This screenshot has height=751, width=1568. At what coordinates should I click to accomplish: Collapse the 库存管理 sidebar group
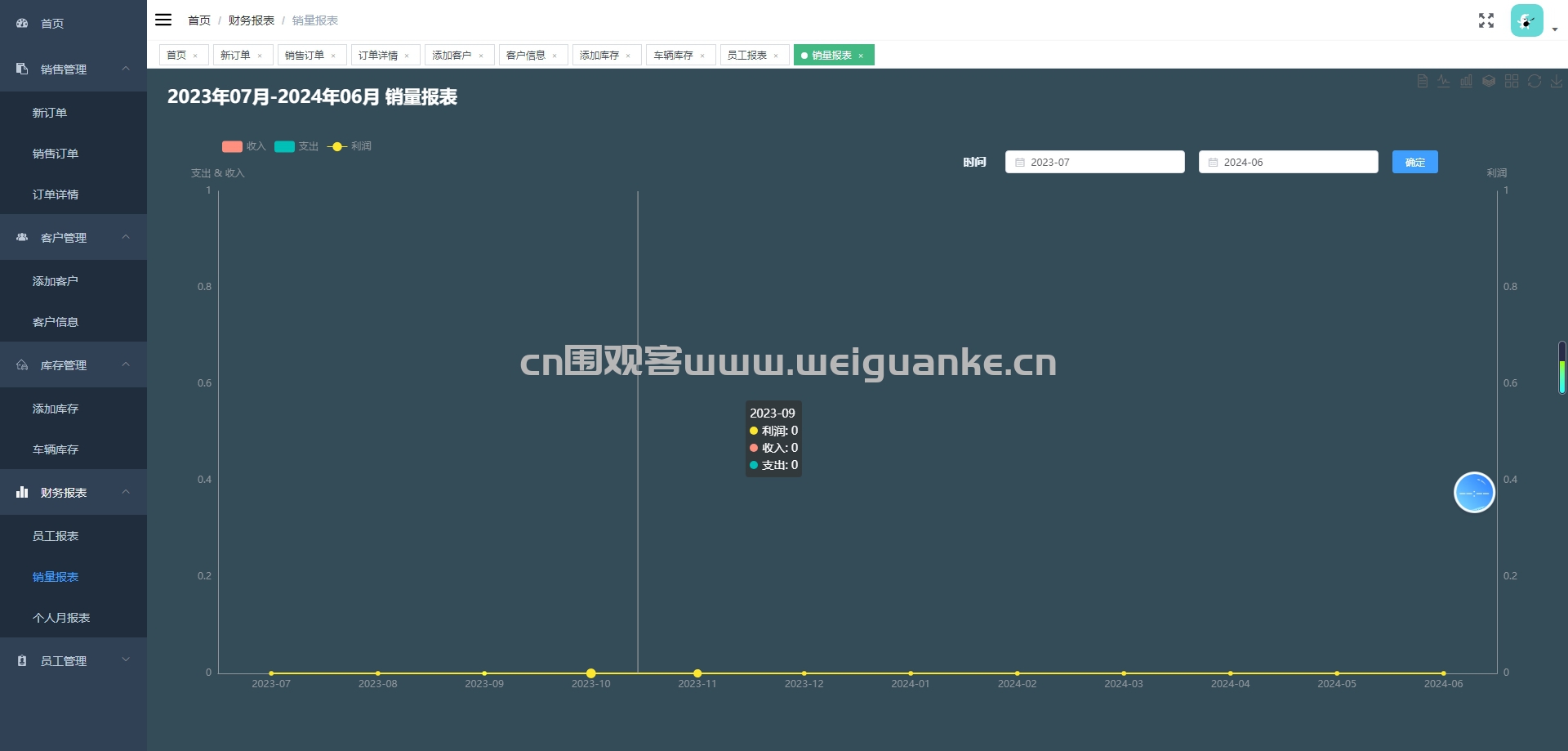point(73,365)
